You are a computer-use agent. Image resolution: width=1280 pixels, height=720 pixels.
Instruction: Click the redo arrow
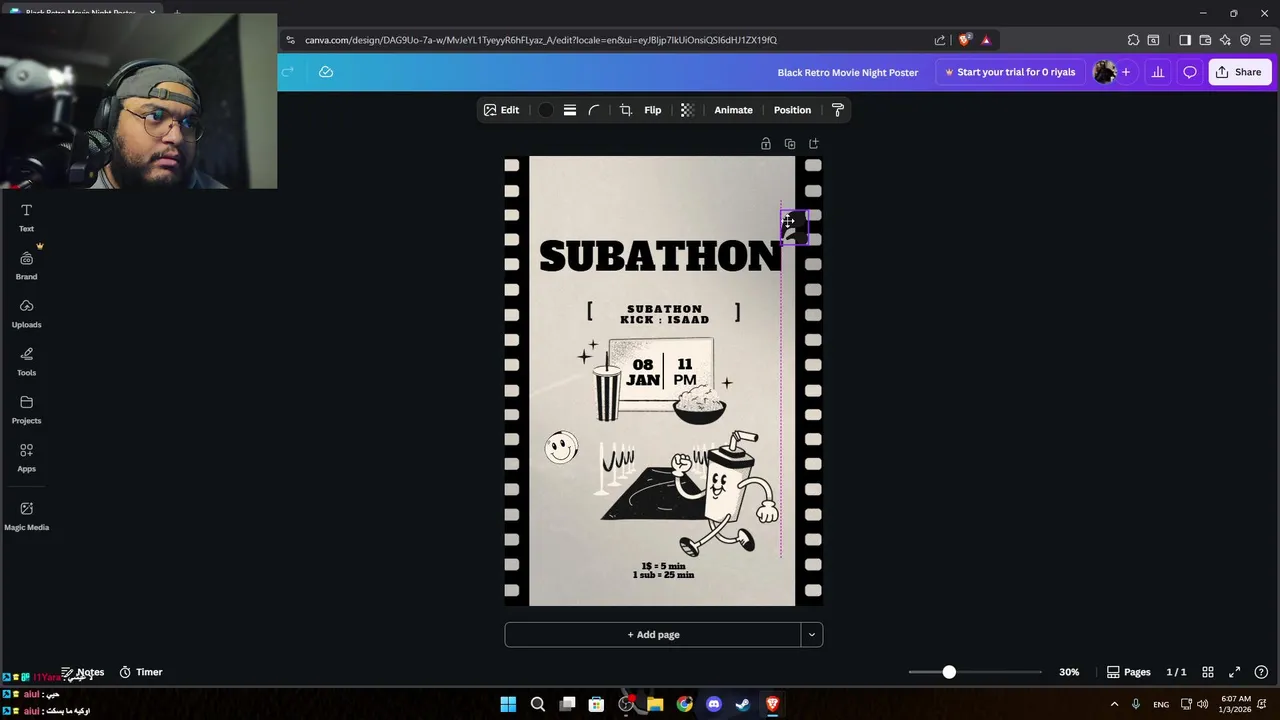click(288, 72)
